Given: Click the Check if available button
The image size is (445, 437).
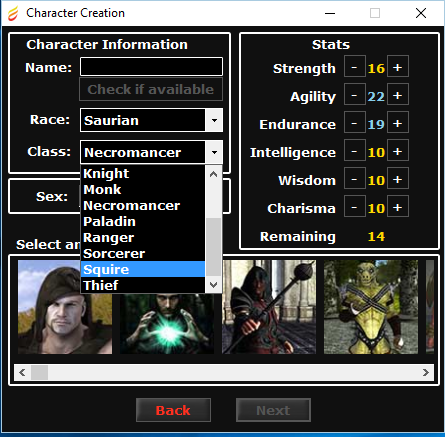Looking at the screenshot, I should coord(151,89).
